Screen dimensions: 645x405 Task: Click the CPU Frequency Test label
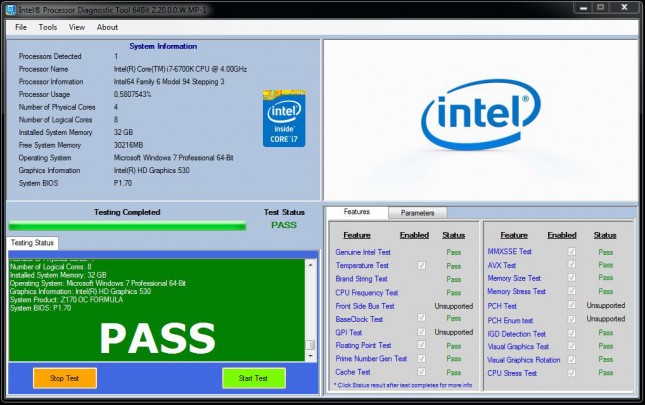pyautogui.click(x=367, y=293)
